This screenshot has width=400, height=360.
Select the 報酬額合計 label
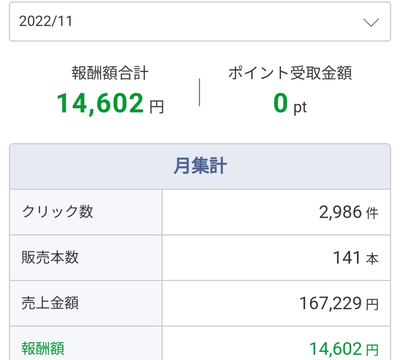110,73
